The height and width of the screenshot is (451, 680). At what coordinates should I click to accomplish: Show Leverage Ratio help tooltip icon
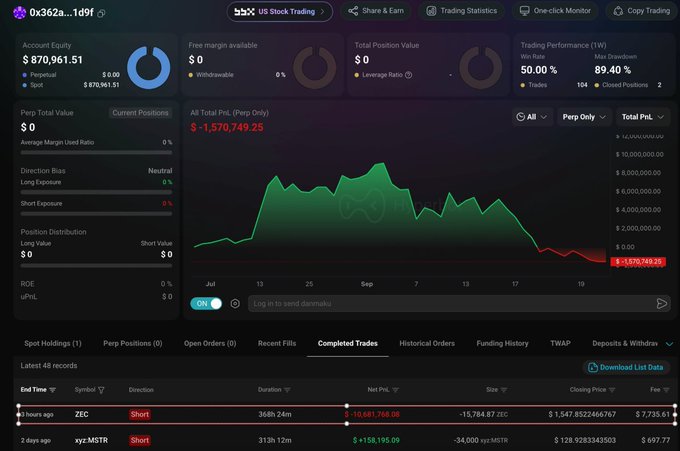[408, 75]
